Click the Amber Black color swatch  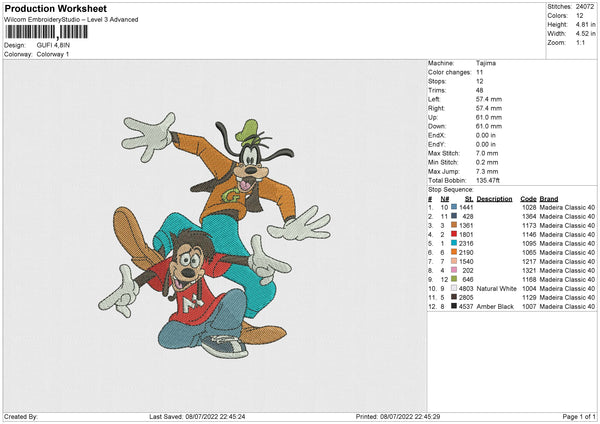pos(454,306)
